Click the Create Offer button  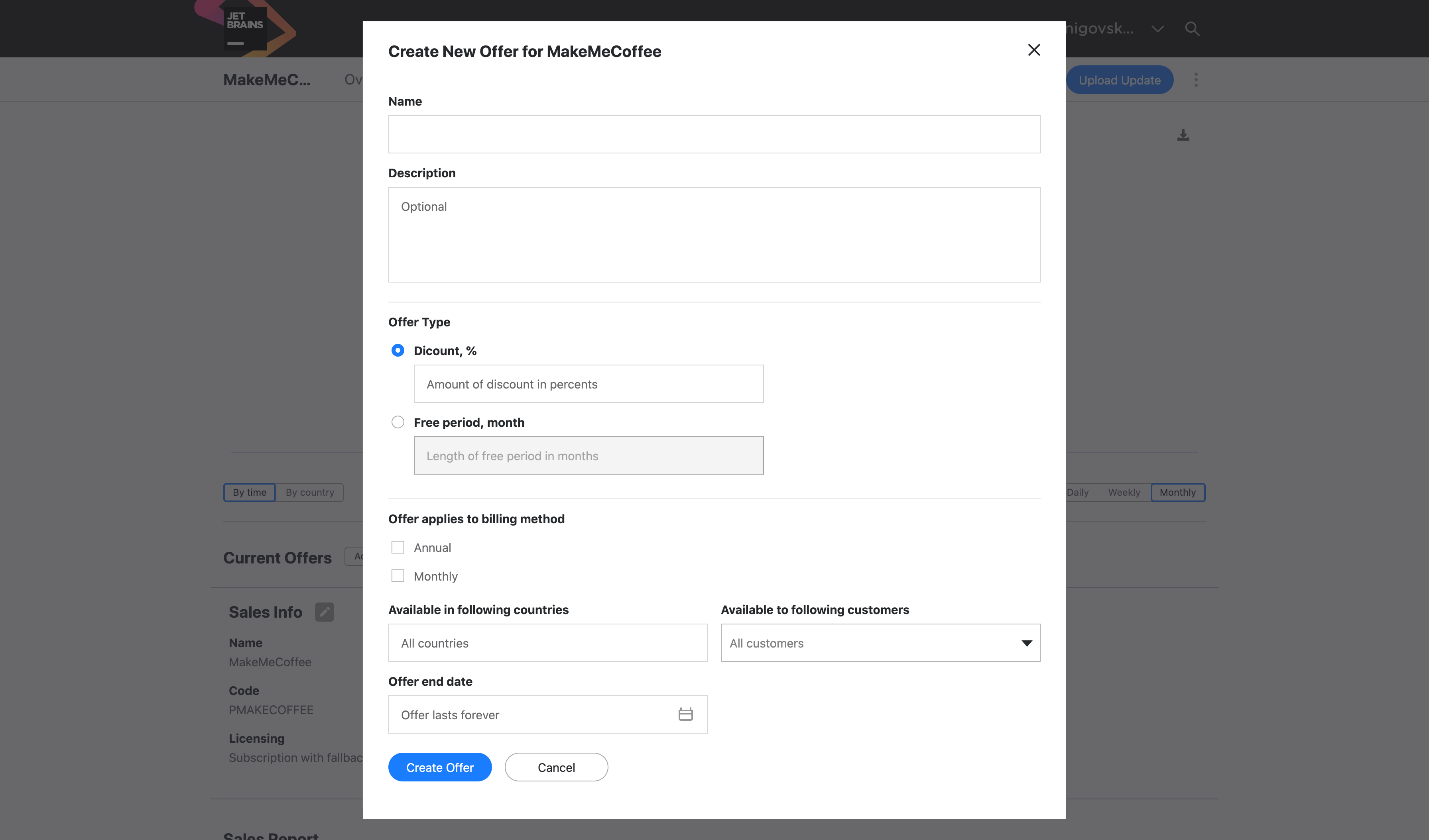coord(440,767)
